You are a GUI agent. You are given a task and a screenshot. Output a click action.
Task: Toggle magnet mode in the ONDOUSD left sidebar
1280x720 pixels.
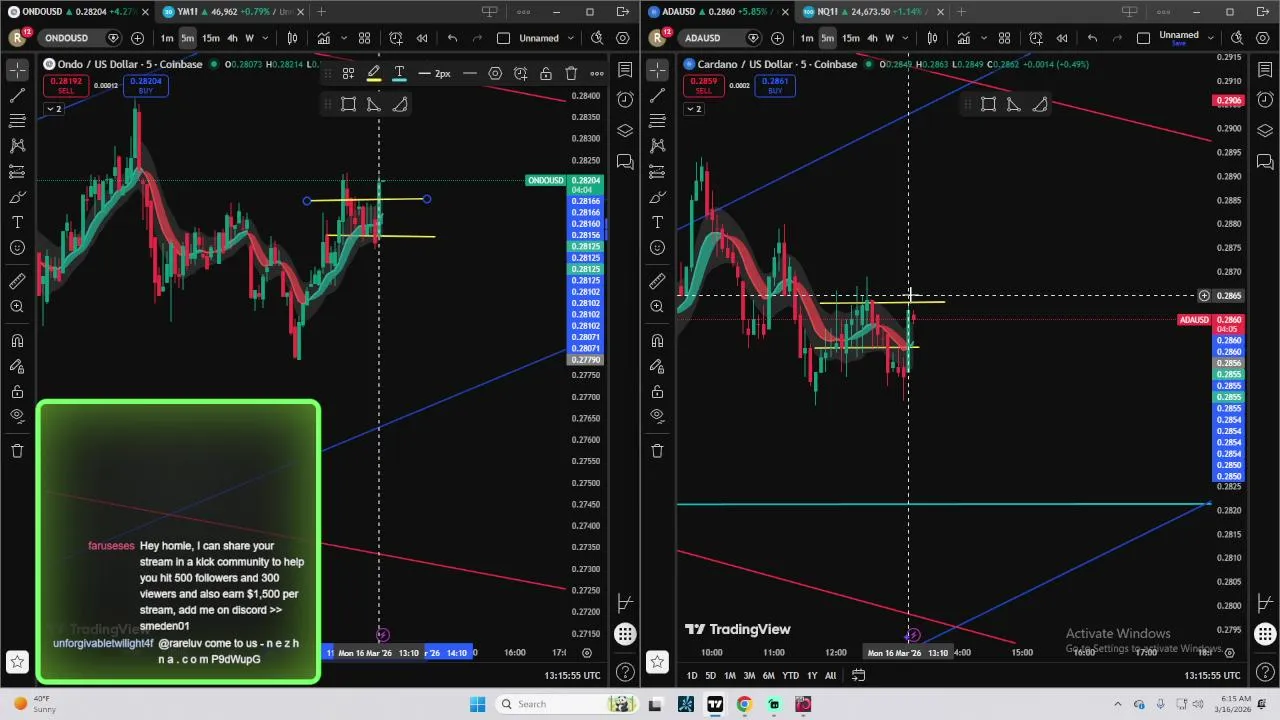17,341
